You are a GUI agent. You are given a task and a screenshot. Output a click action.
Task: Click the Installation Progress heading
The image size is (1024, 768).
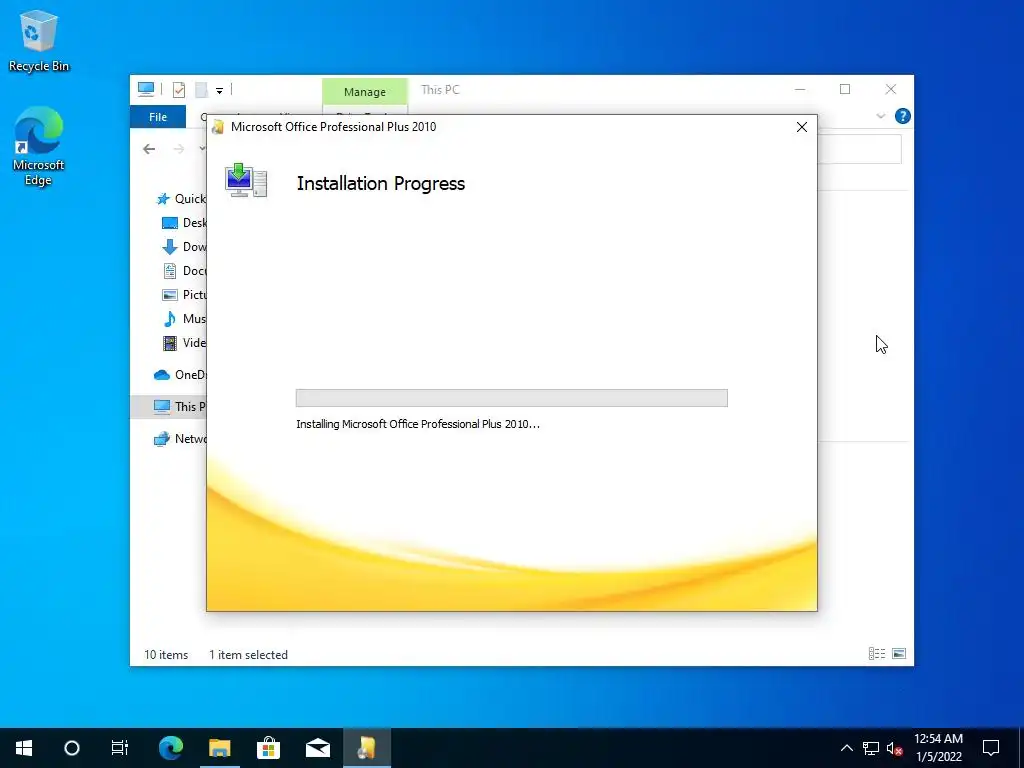(381, 184)
